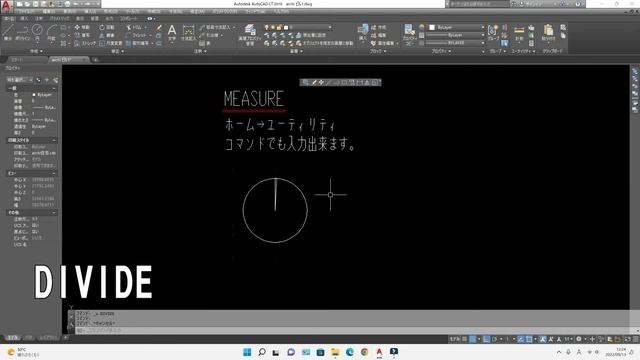Select the Line (線分) tool
640x360 pixels.
coord(8,32)
